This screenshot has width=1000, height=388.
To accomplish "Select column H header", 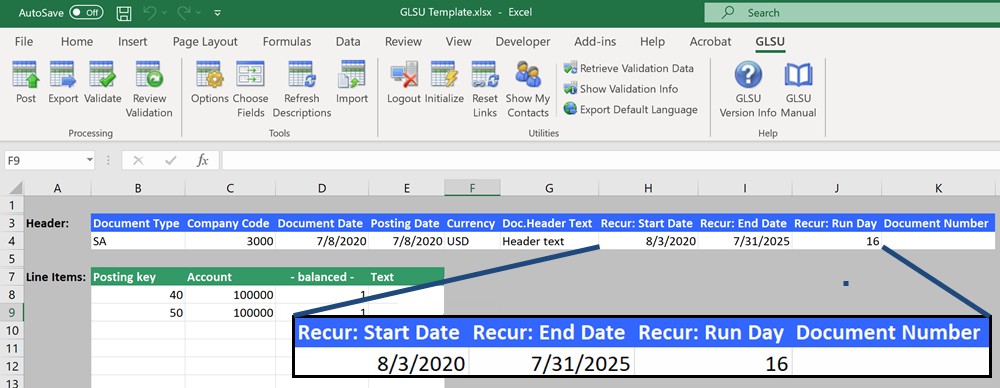I will 648,188.
